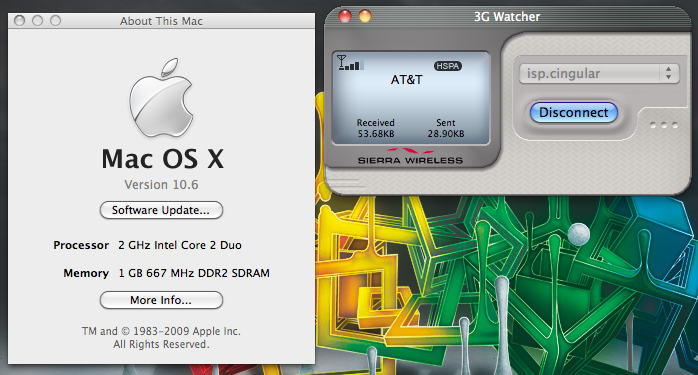Image resolution: width=698 pixels, height=375 pixels.
Task: Click the memory value 1 GB 667 MHz DDR2 SDRAM
Action: tap(194, 273)
